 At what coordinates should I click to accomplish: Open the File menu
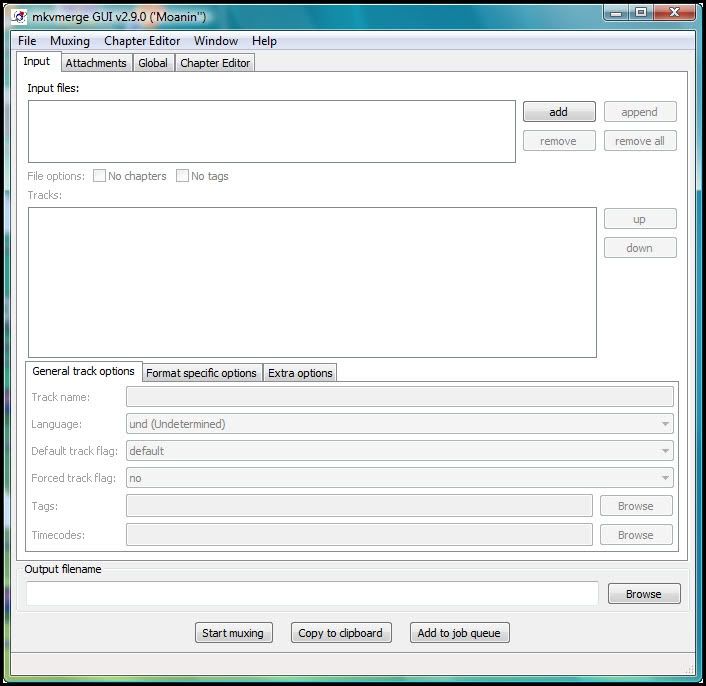27,41
